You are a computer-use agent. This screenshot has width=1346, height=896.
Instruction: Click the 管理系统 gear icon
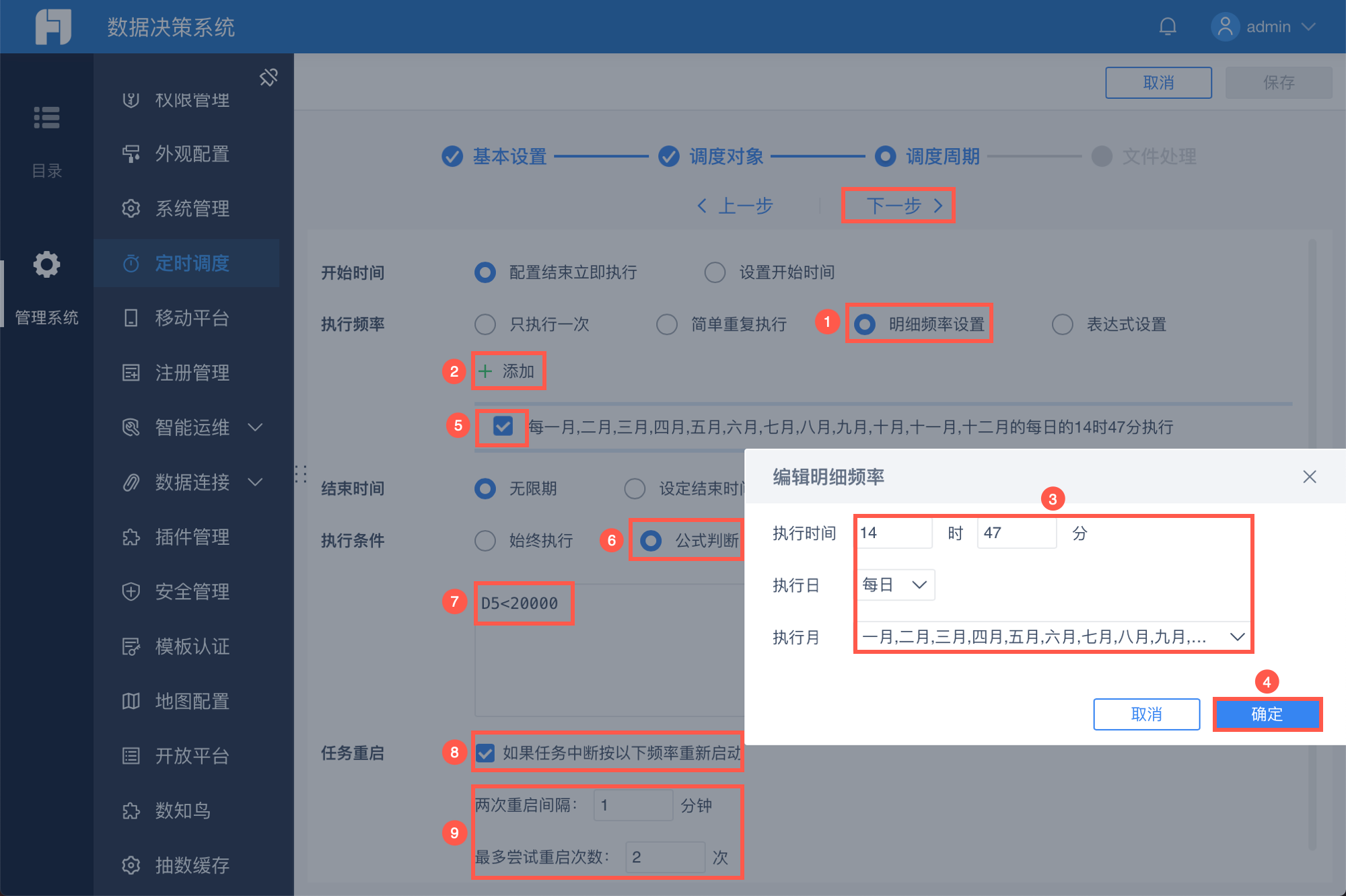46,264
